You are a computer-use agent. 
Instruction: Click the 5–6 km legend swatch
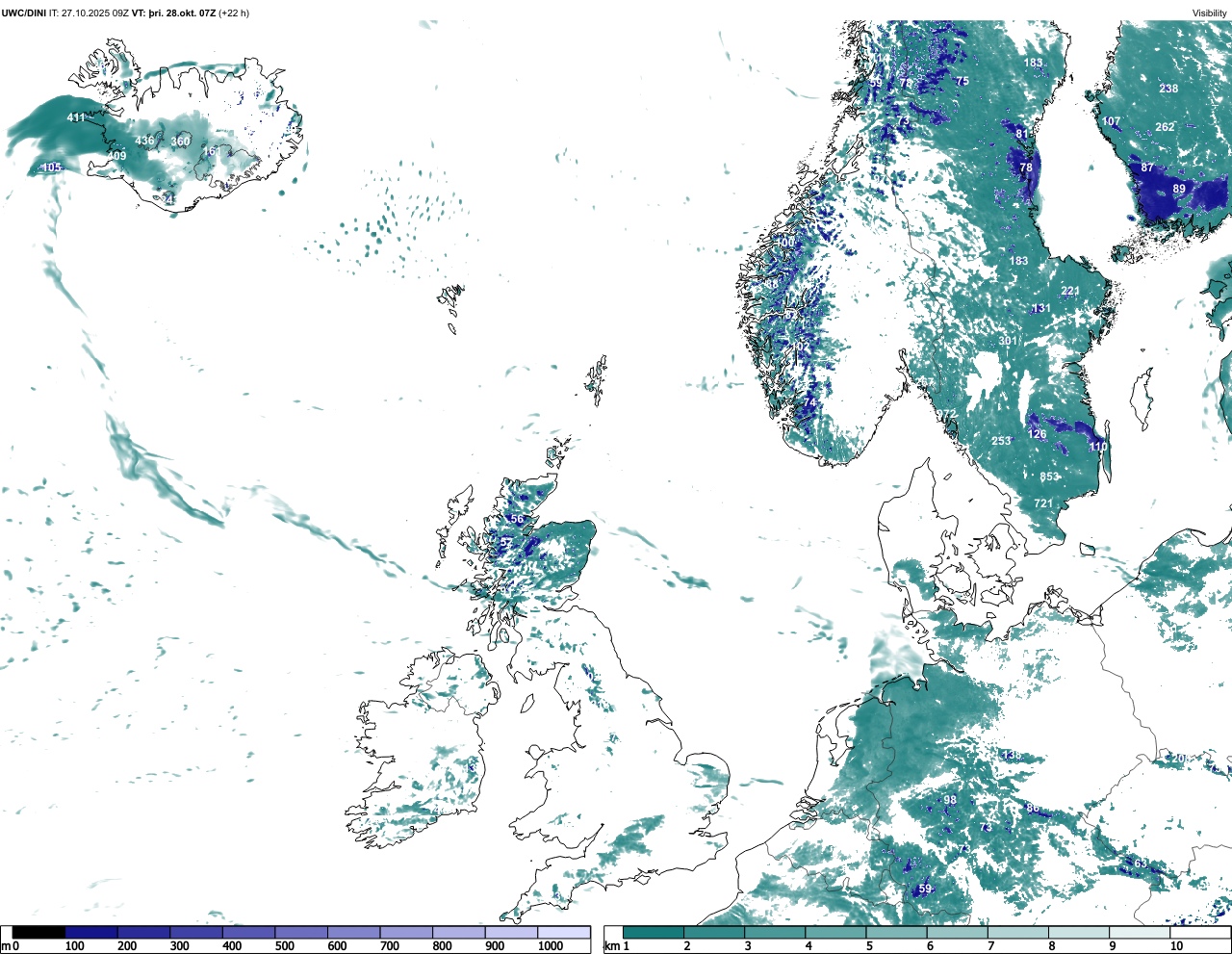point(897,933)
